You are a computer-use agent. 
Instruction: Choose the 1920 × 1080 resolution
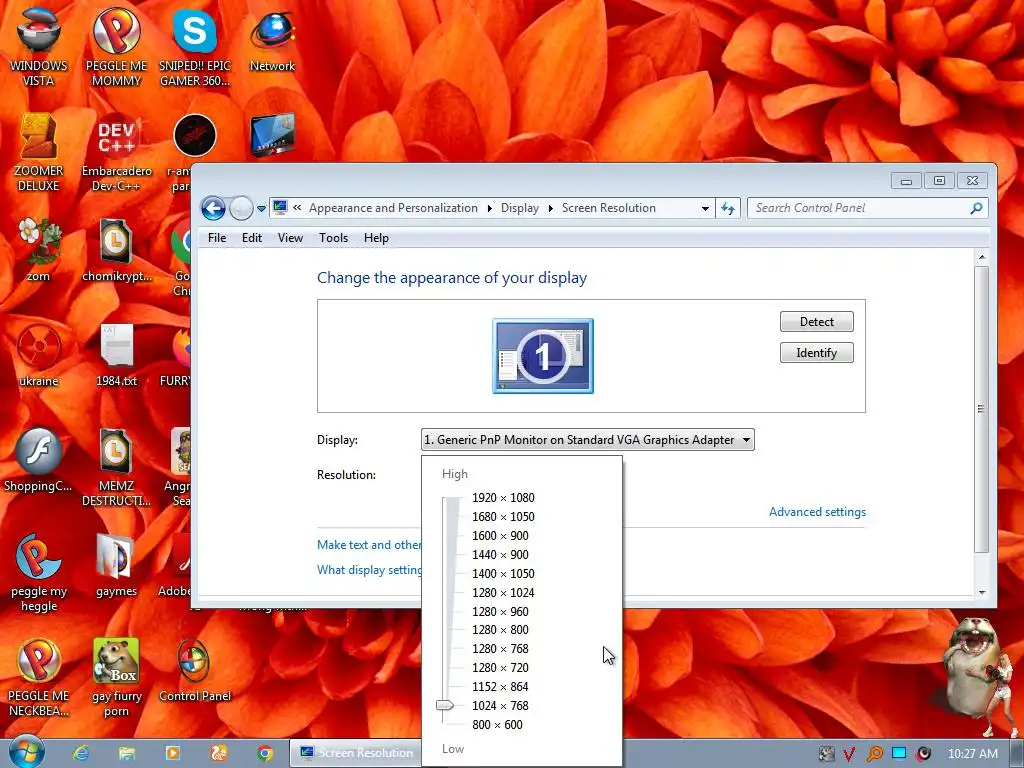tap(503, 498)
